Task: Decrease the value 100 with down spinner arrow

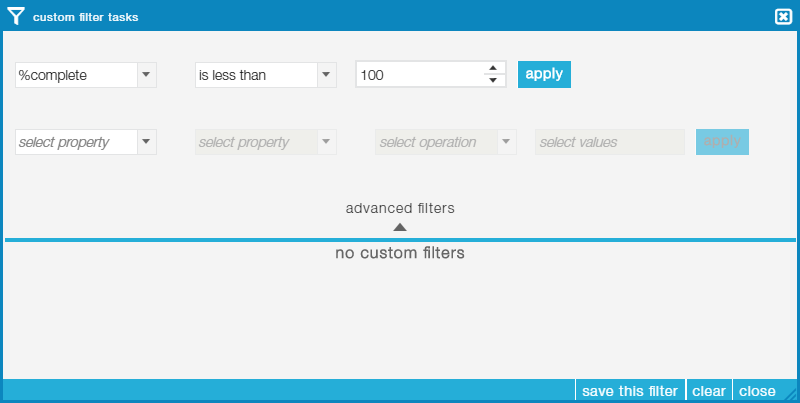Action: [493, 81]
